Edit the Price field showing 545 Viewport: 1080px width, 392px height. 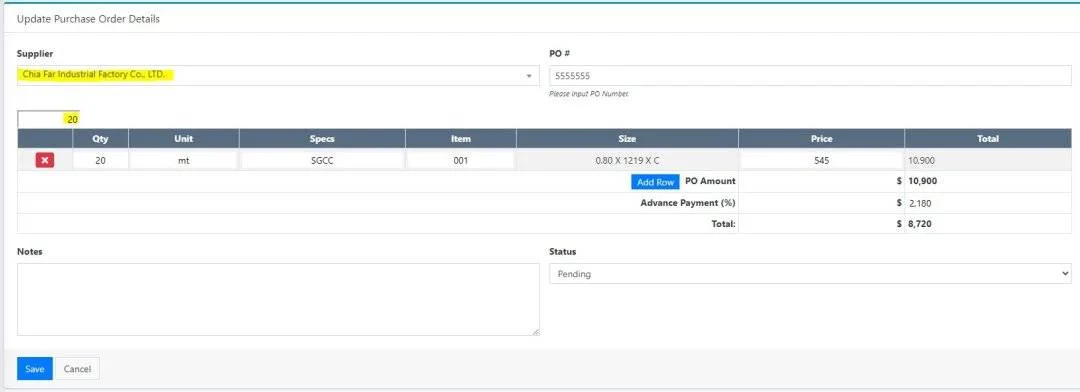click(x=821, y=161)
